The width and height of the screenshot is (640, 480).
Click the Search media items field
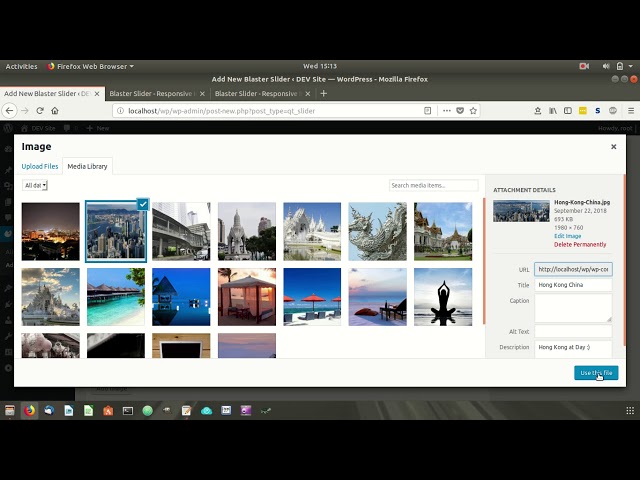(x=433, y=185)
